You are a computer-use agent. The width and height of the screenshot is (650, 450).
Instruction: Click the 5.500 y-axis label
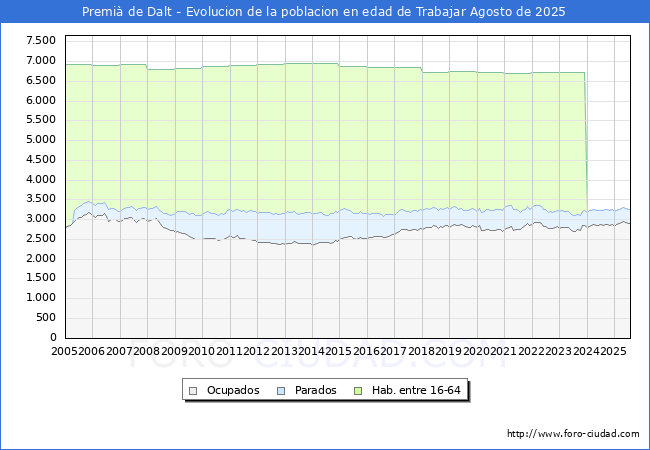click(x=41, y=120)
